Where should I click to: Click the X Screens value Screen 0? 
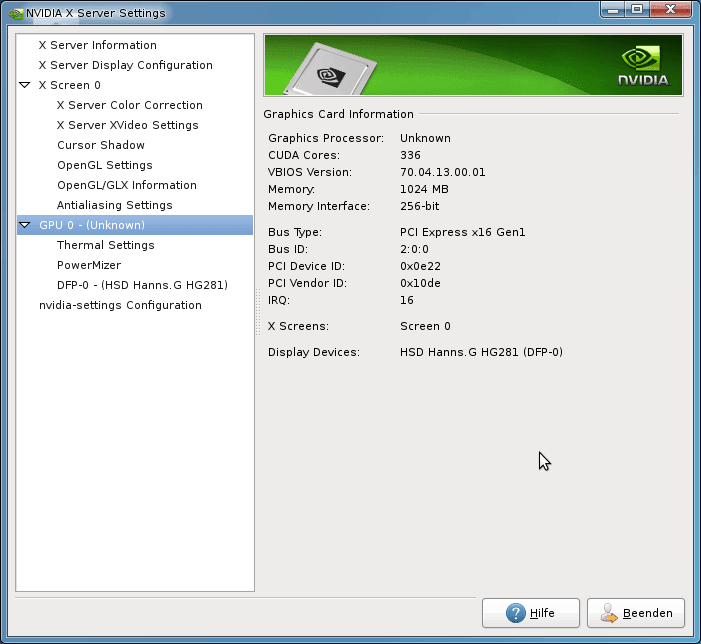(x=425, y=326)
